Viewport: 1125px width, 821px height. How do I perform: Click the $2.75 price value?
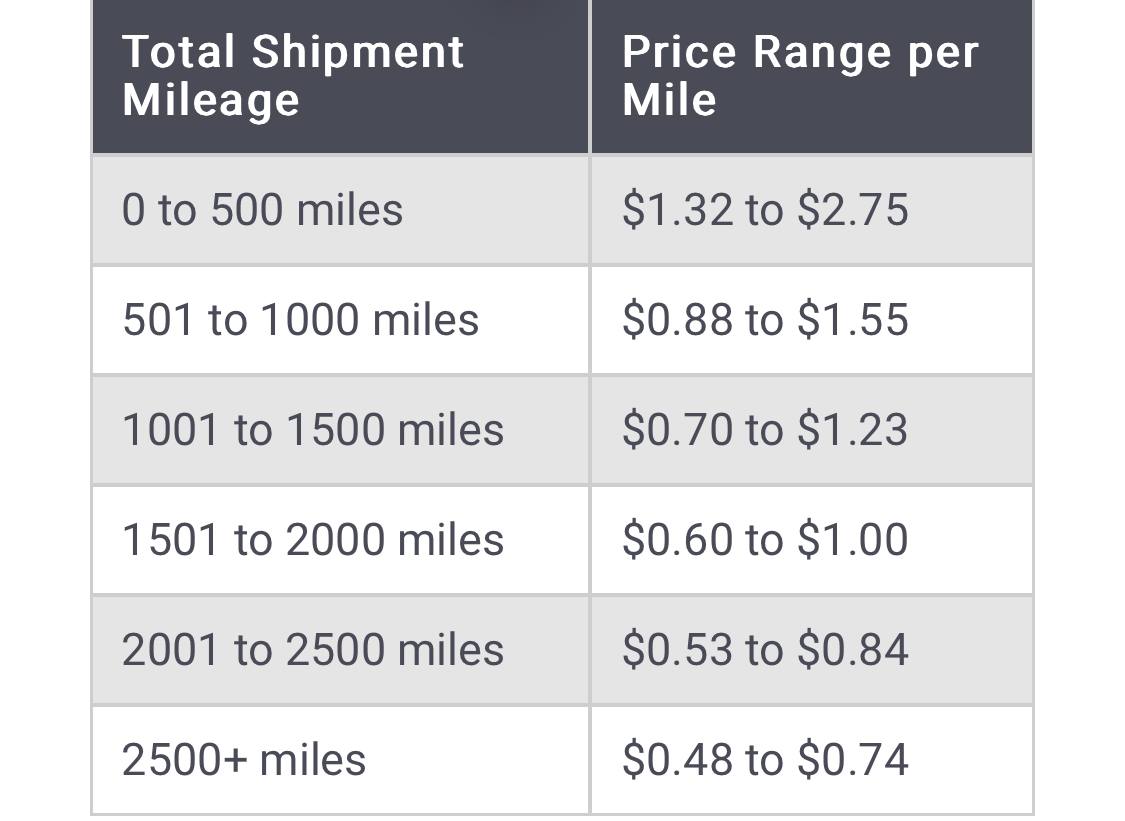(x=853, y=210)
